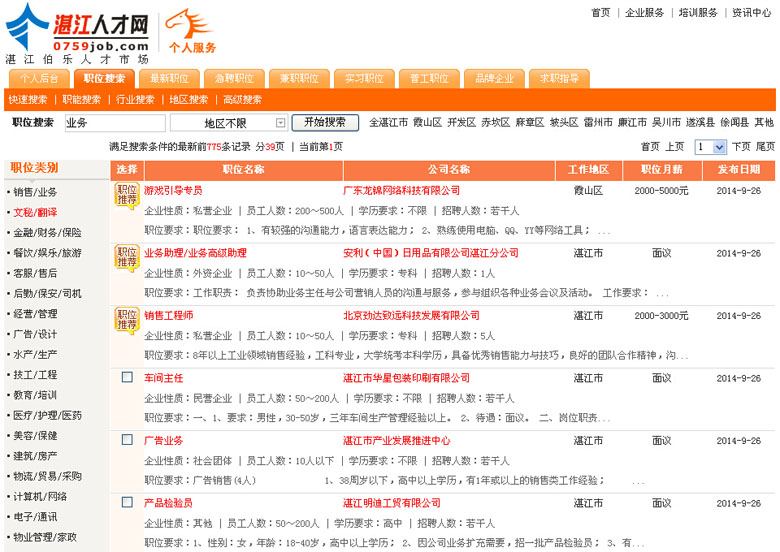Select the 广告业务 job checkbox

(127, 440)
